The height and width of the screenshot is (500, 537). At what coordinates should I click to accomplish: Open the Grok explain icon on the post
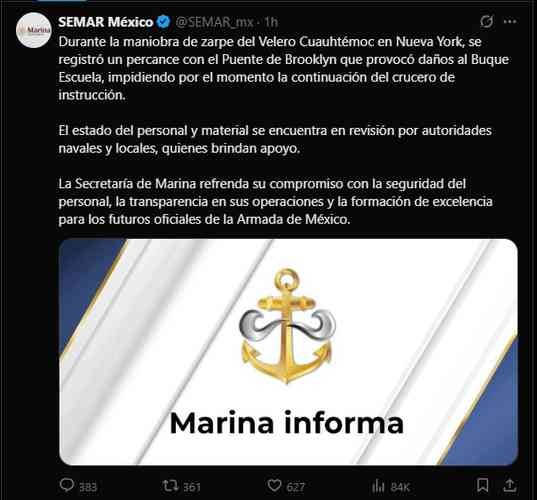486,22
